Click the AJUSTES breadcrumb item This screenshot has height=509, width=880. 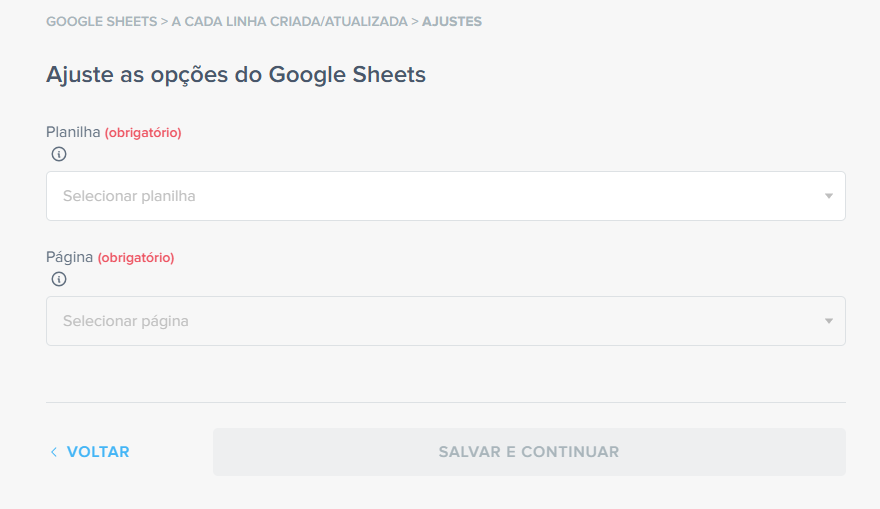(452, 21)
